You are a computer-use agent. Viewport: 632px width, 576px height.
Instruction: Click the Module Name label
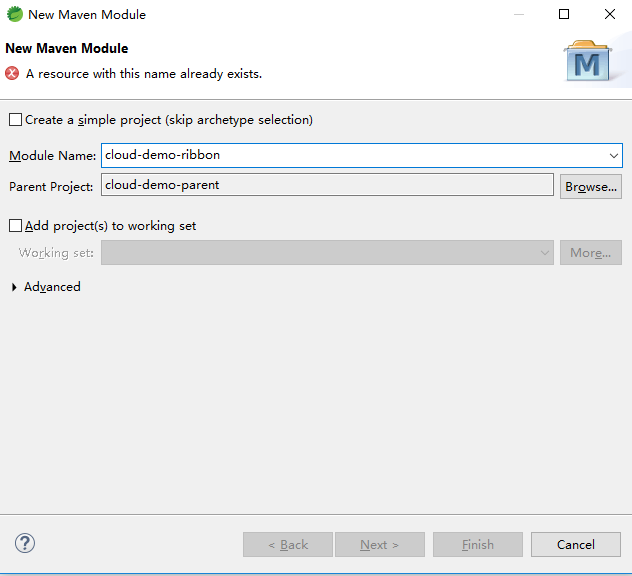[52, 156]
